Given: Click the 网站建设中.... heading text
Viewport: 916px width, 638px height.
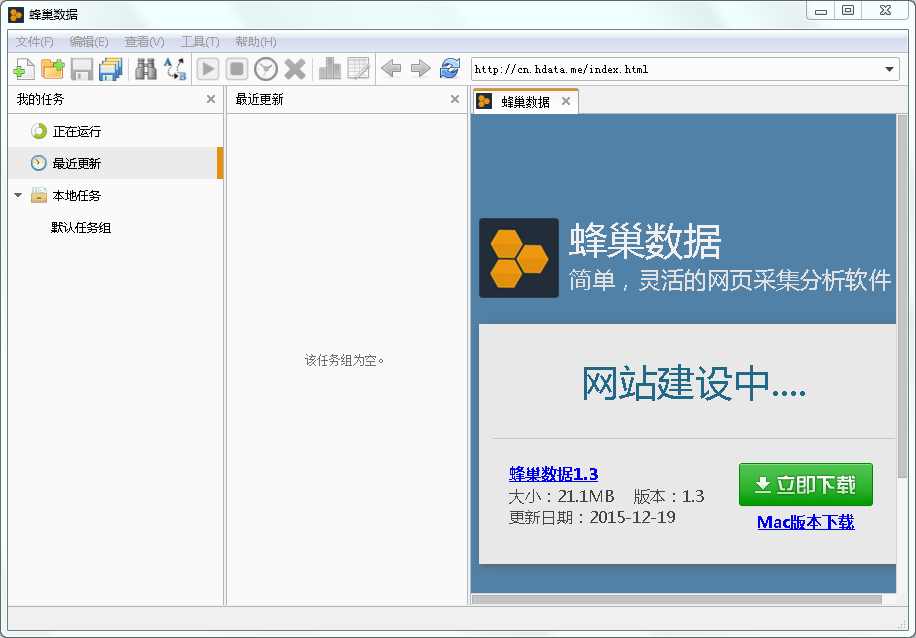Looking at the screenshot, I should [693, 383].
